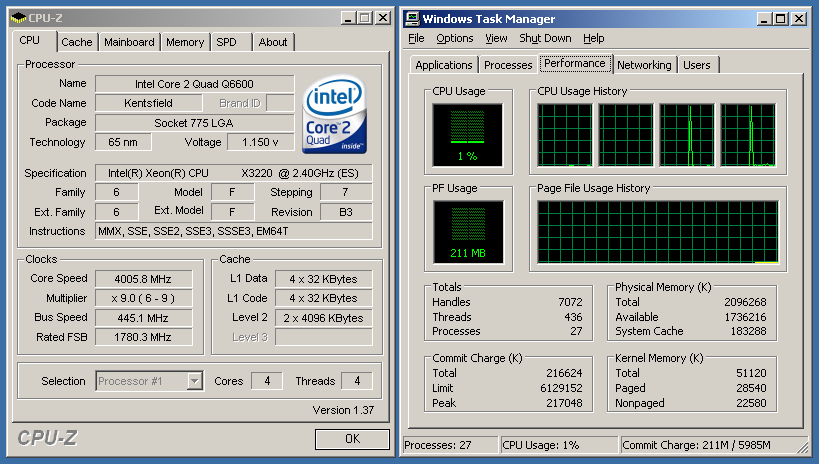Maximize the Windows Task Manager window

point(780,19)
